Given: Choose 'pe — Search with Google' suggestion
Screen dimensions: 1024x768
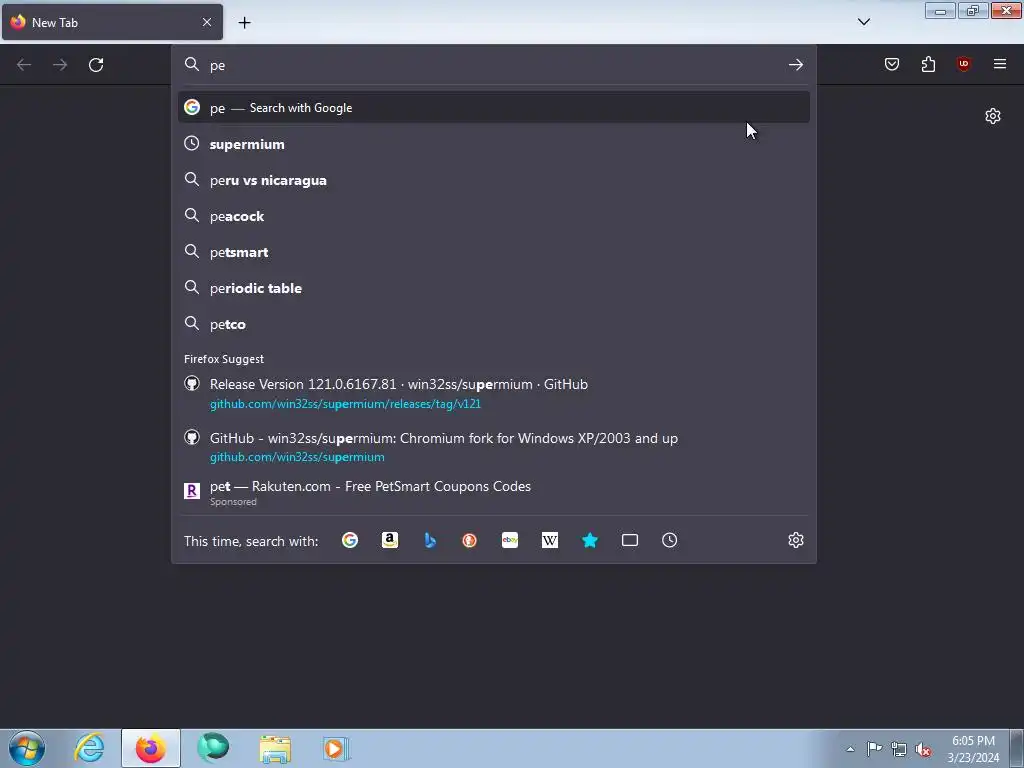Looking at the screenshot, I should [x=494, y=108].
